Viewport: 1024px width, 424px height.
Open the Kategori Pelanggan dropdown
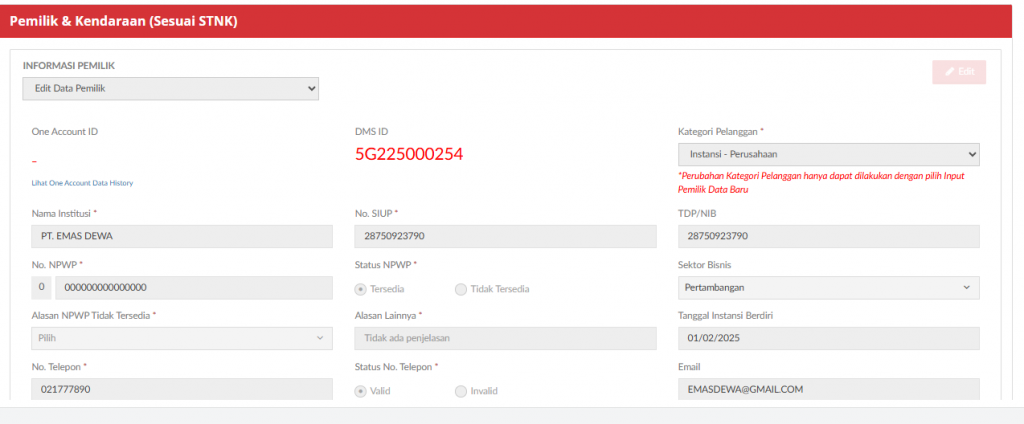point(828,154)
